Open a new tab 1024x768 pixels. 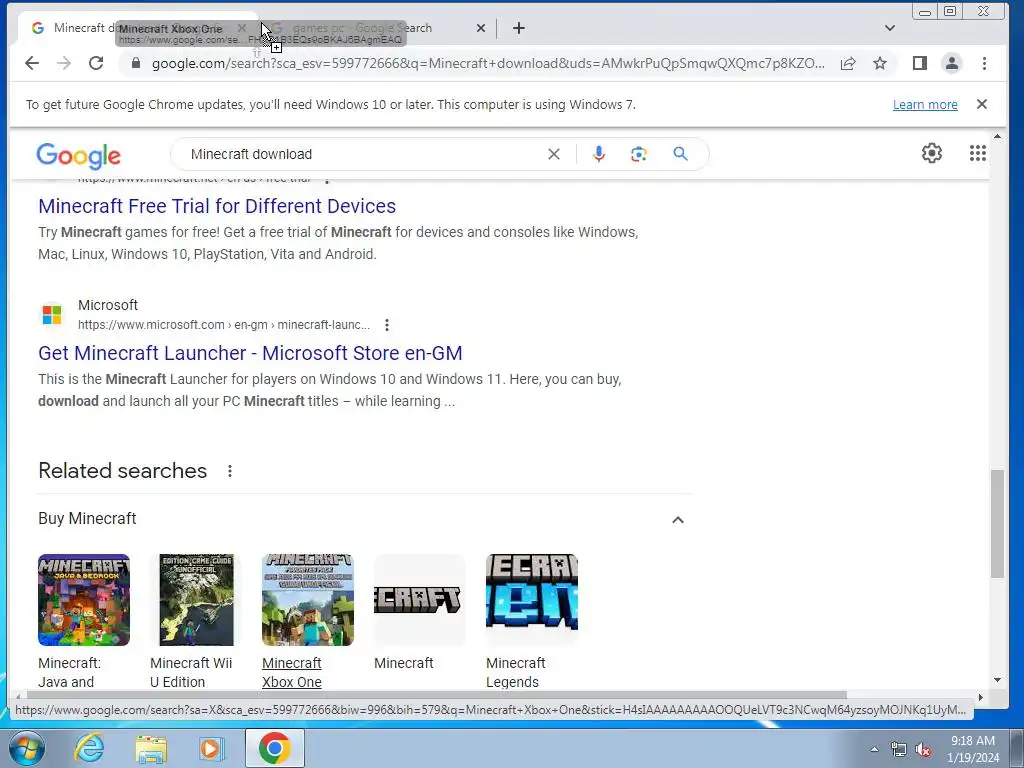(519, 28)
